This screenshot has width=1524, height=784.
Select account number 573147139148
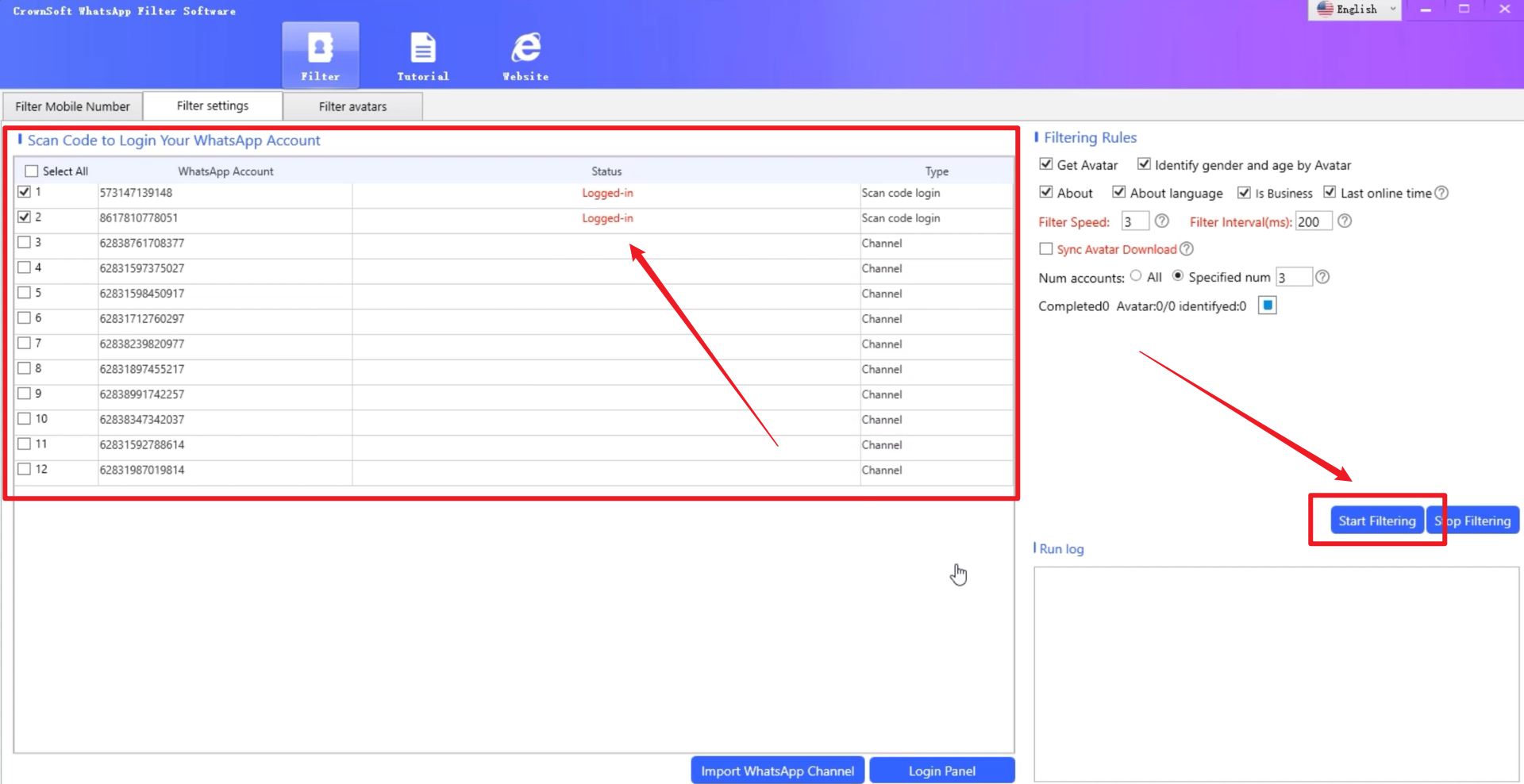coord(136,193)
